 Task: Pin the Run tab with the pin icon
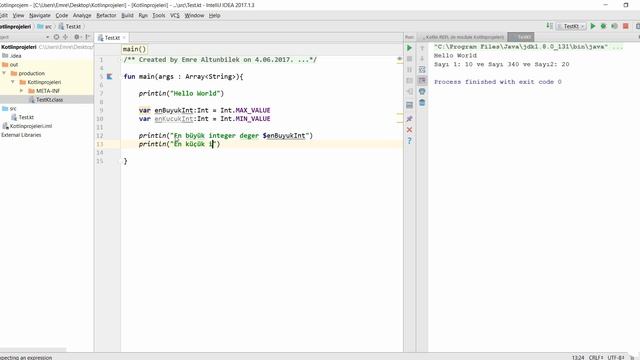[x=409, y=119]
